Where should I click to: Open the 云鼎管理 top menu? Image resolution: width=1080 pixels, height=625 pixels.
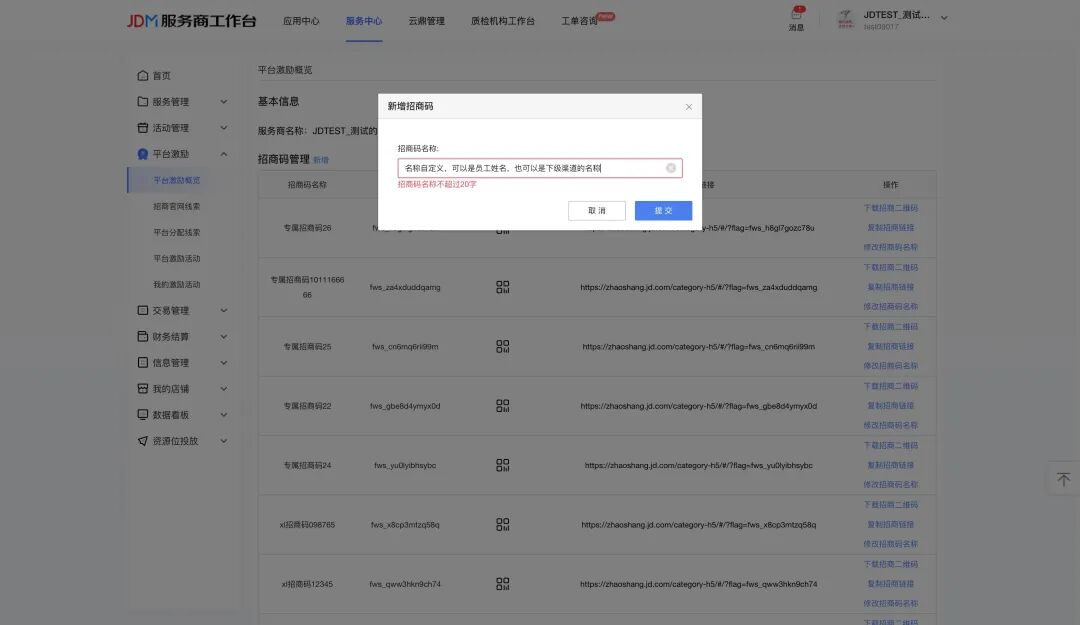426,21
